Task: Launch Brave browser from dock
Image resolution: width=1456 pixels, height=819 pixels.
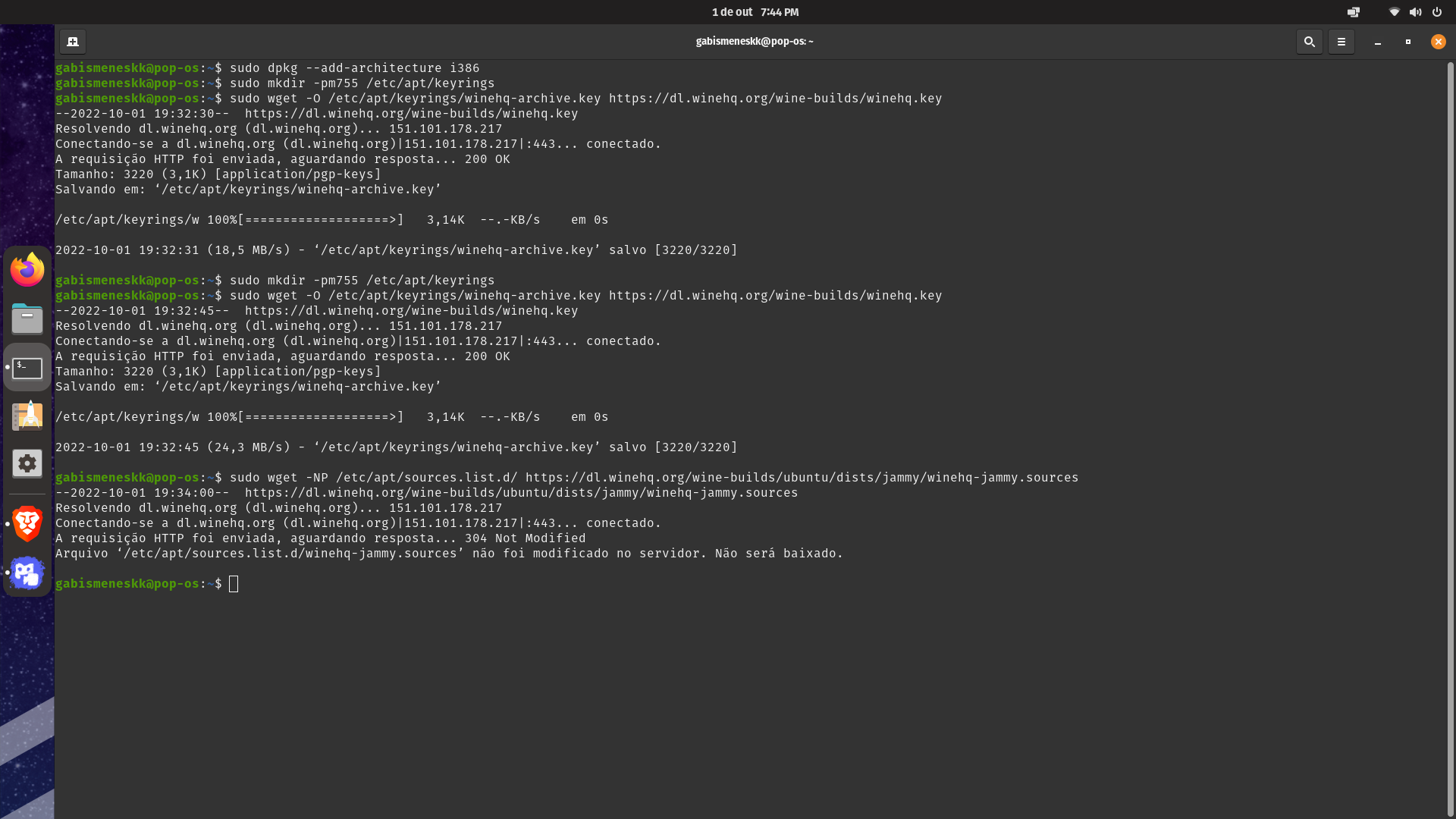Action: 27,523
